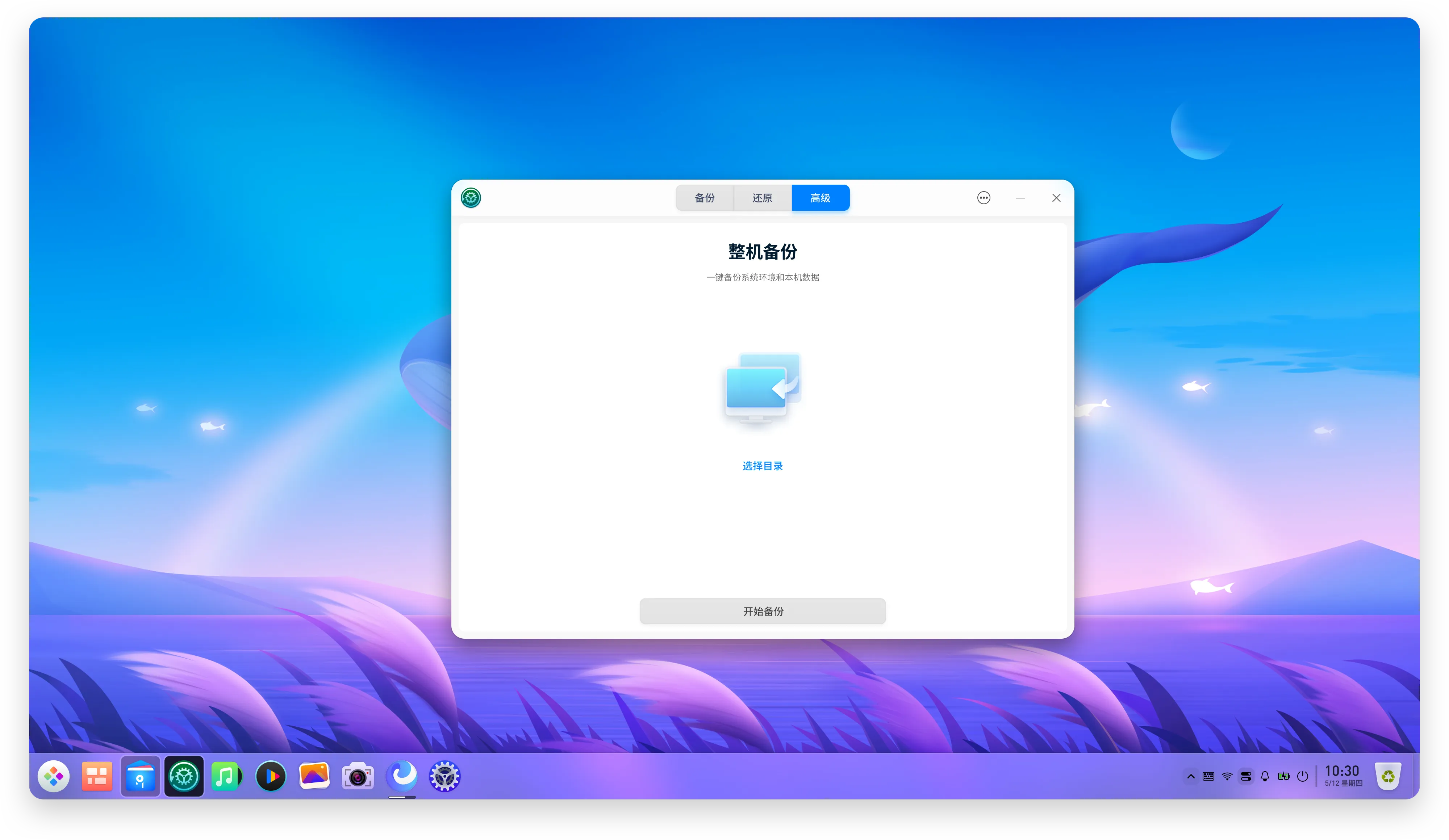Screen dimensions: 1449x840
Task: Click the battery charging tray icon
Action: 1283,777
